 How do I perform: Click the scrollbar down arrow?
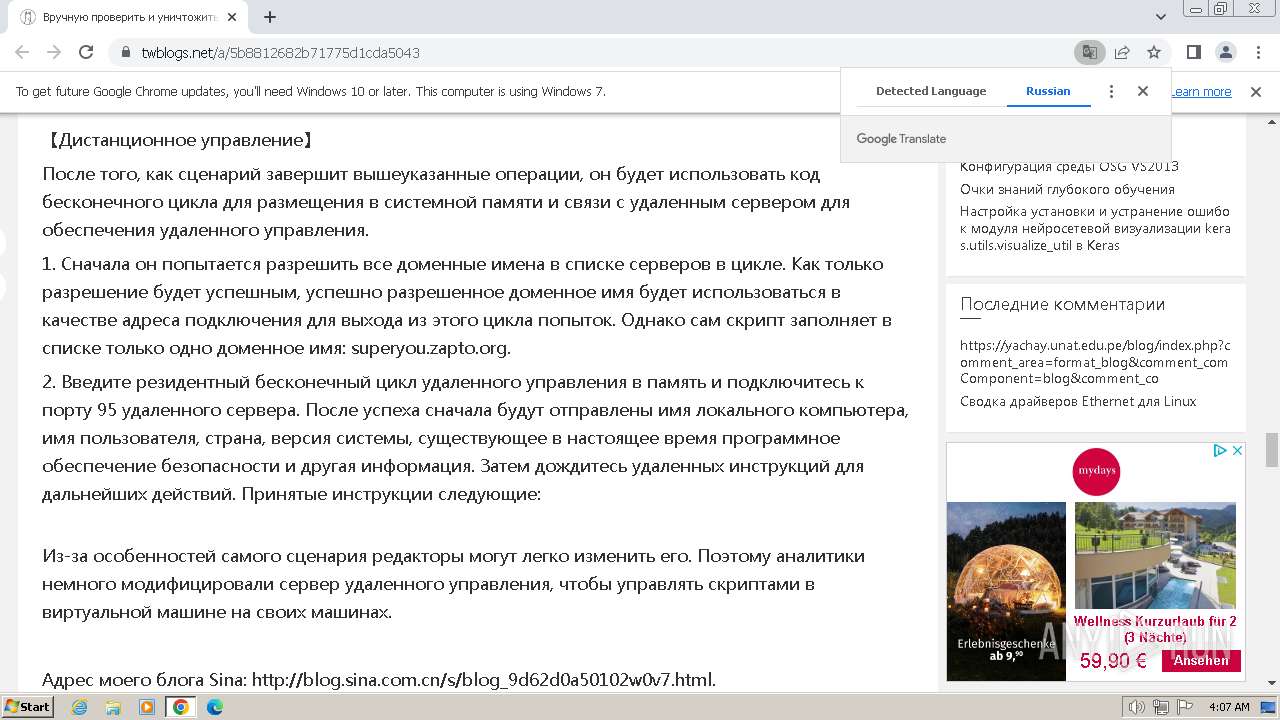[x=1272, y=683]
